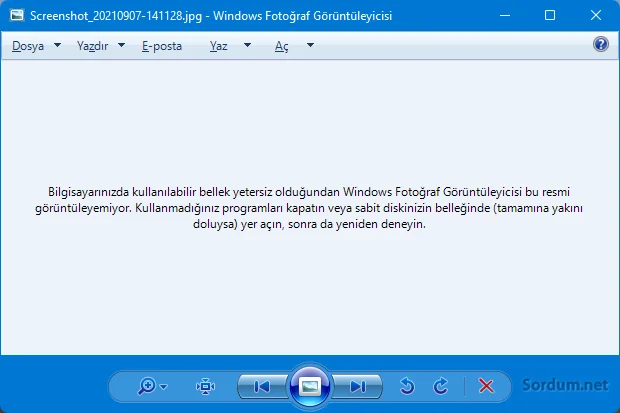The image size is (620, 413).
Task: Open the Yaz menu
Action: tap(218, 46)
